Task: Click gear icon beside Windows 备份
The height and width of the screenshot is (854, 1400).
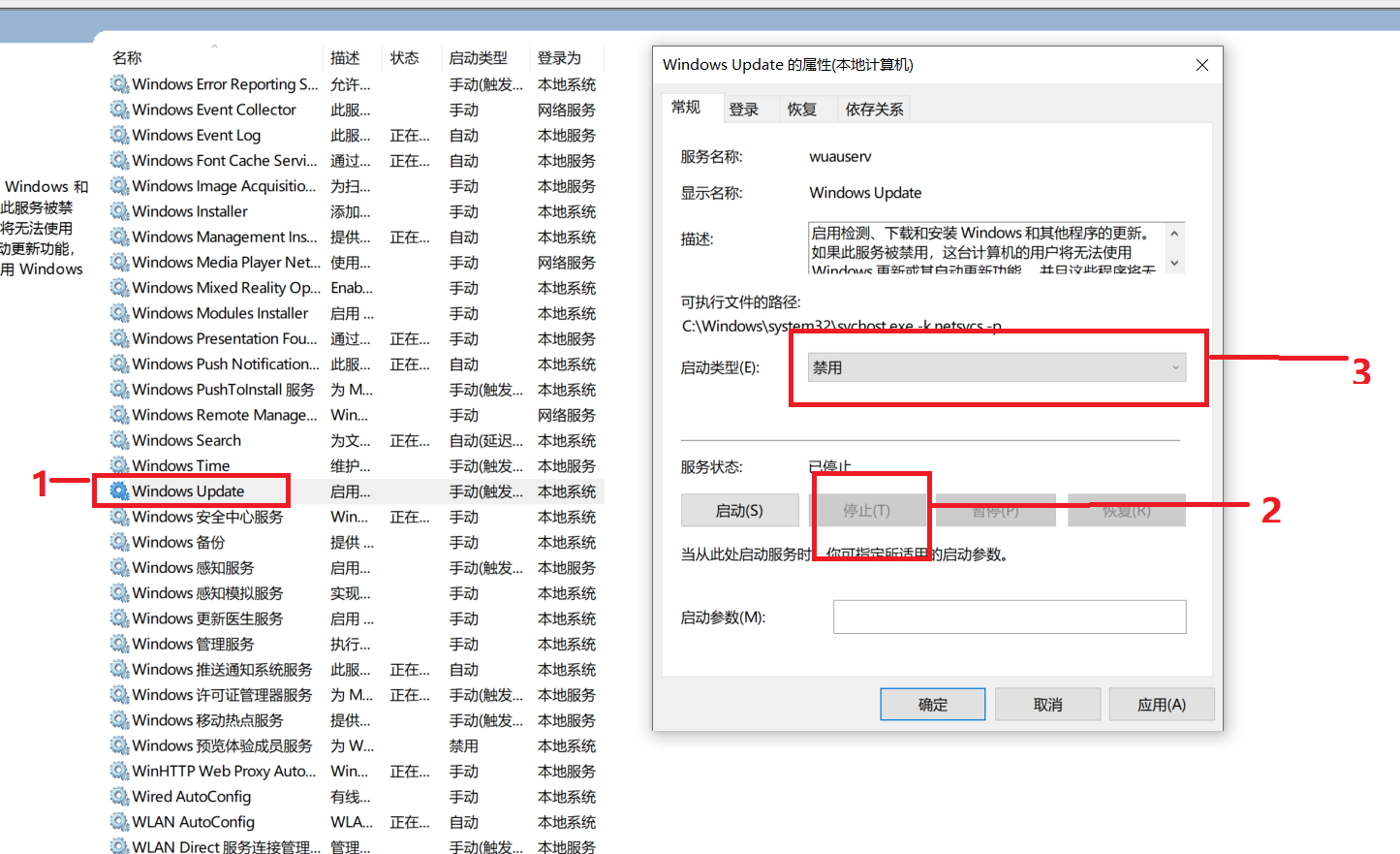Action: coord(119,542)
